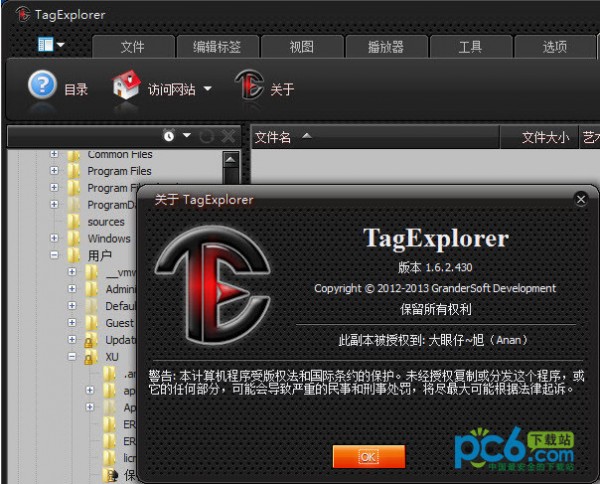Collapse the XU folder node
600x484 pixels.
72,356
